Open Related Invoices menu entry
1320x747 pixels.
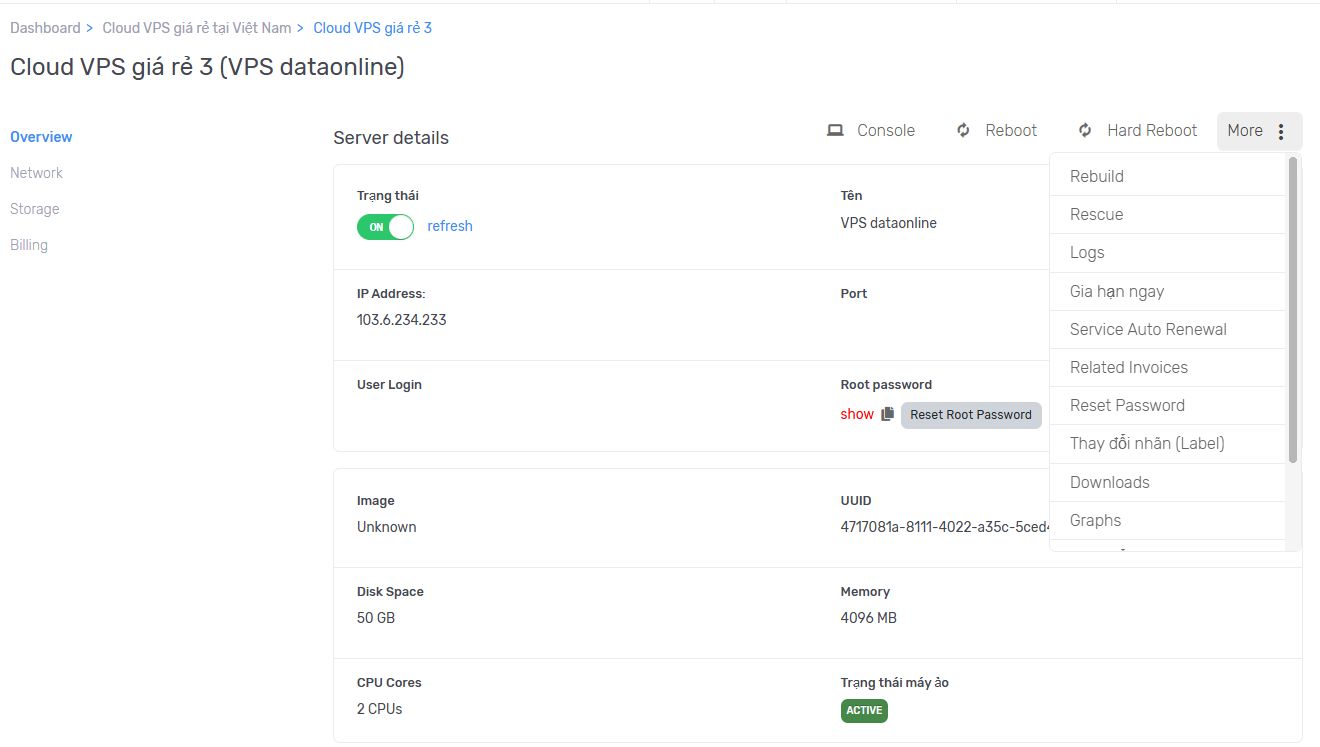coord(1167,367)
